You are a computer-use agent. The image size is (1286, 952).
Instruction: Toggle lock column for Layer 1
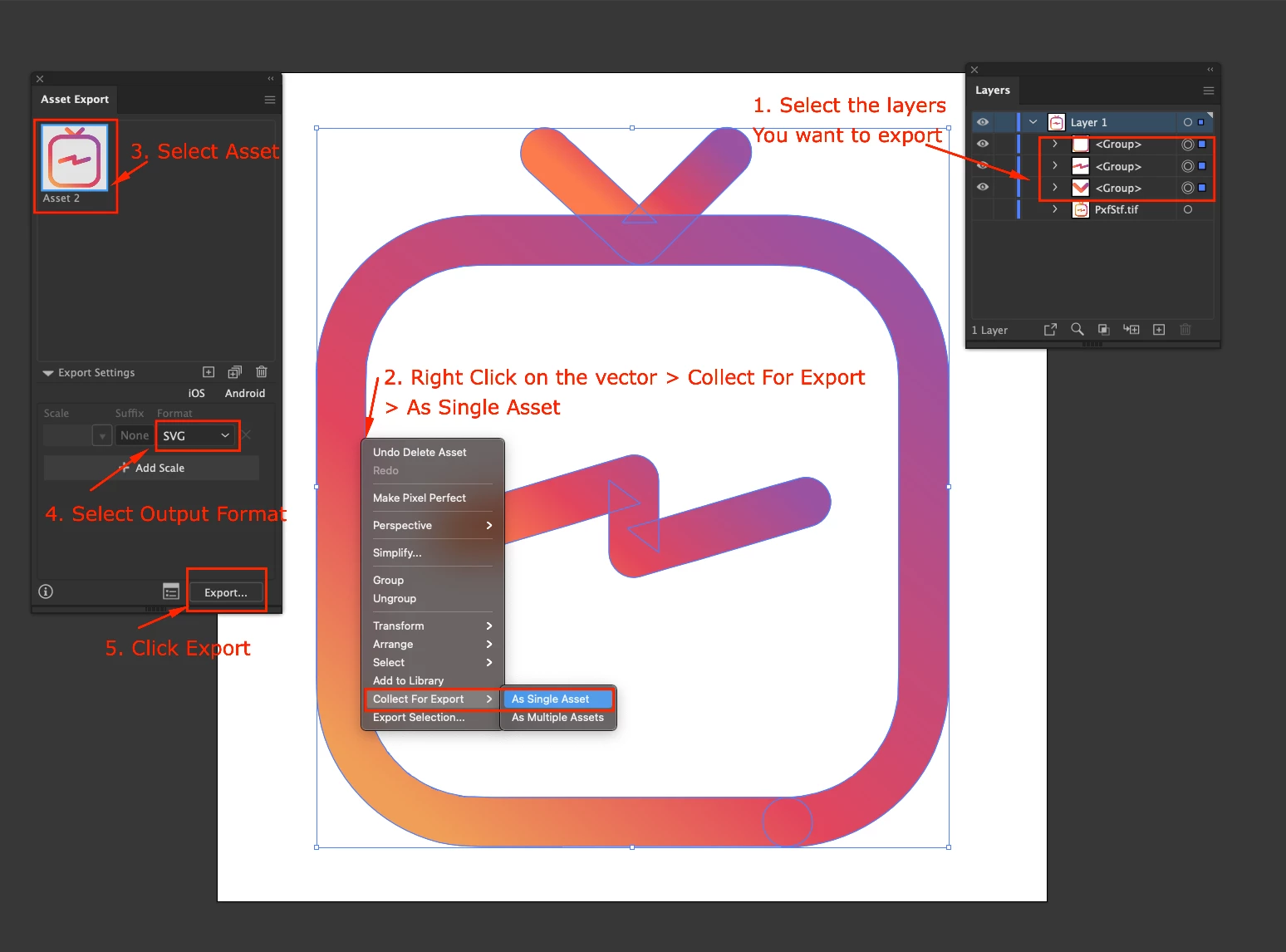click(1004, 122)
